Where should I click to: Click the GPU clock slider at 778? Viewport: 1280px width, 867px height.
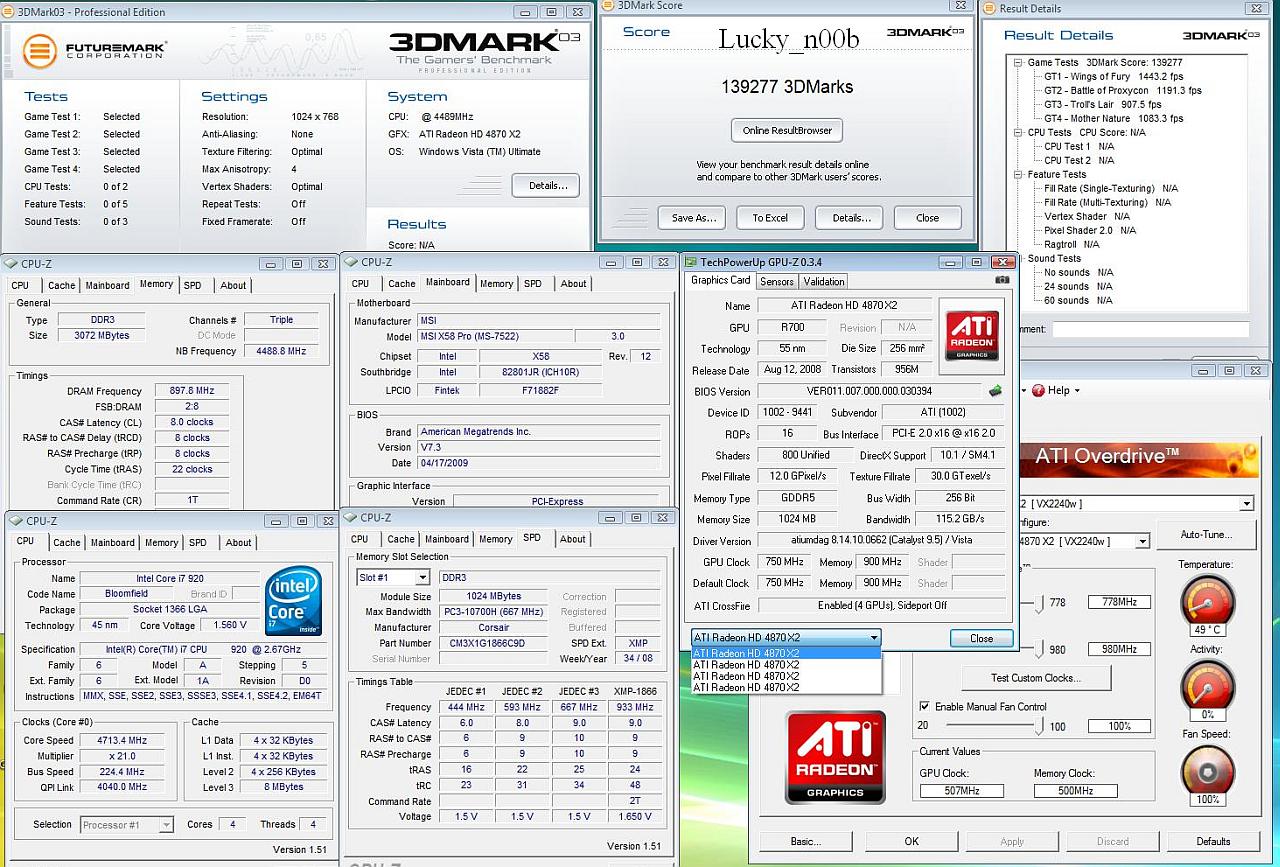coord(1040,602)
